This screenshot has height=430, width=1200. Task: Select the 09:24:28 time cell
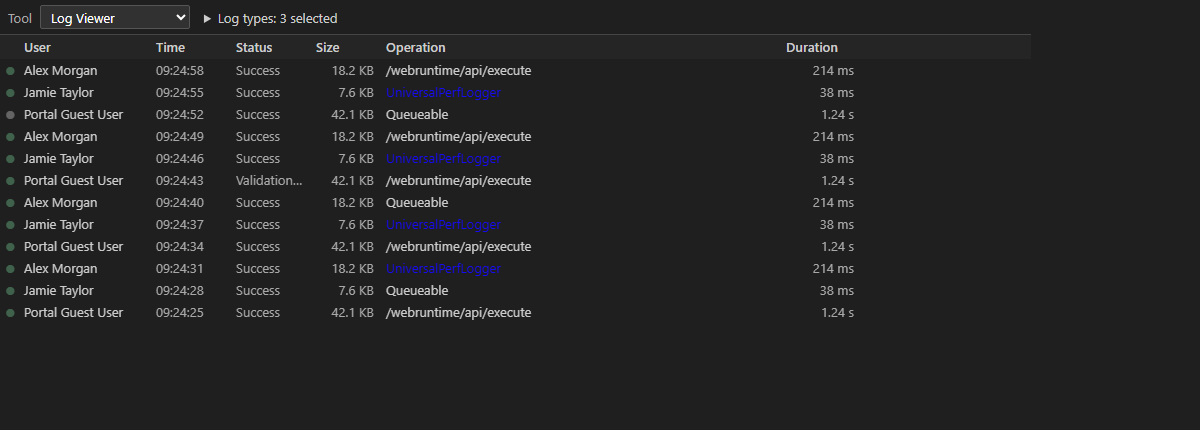tap(180, 291)
